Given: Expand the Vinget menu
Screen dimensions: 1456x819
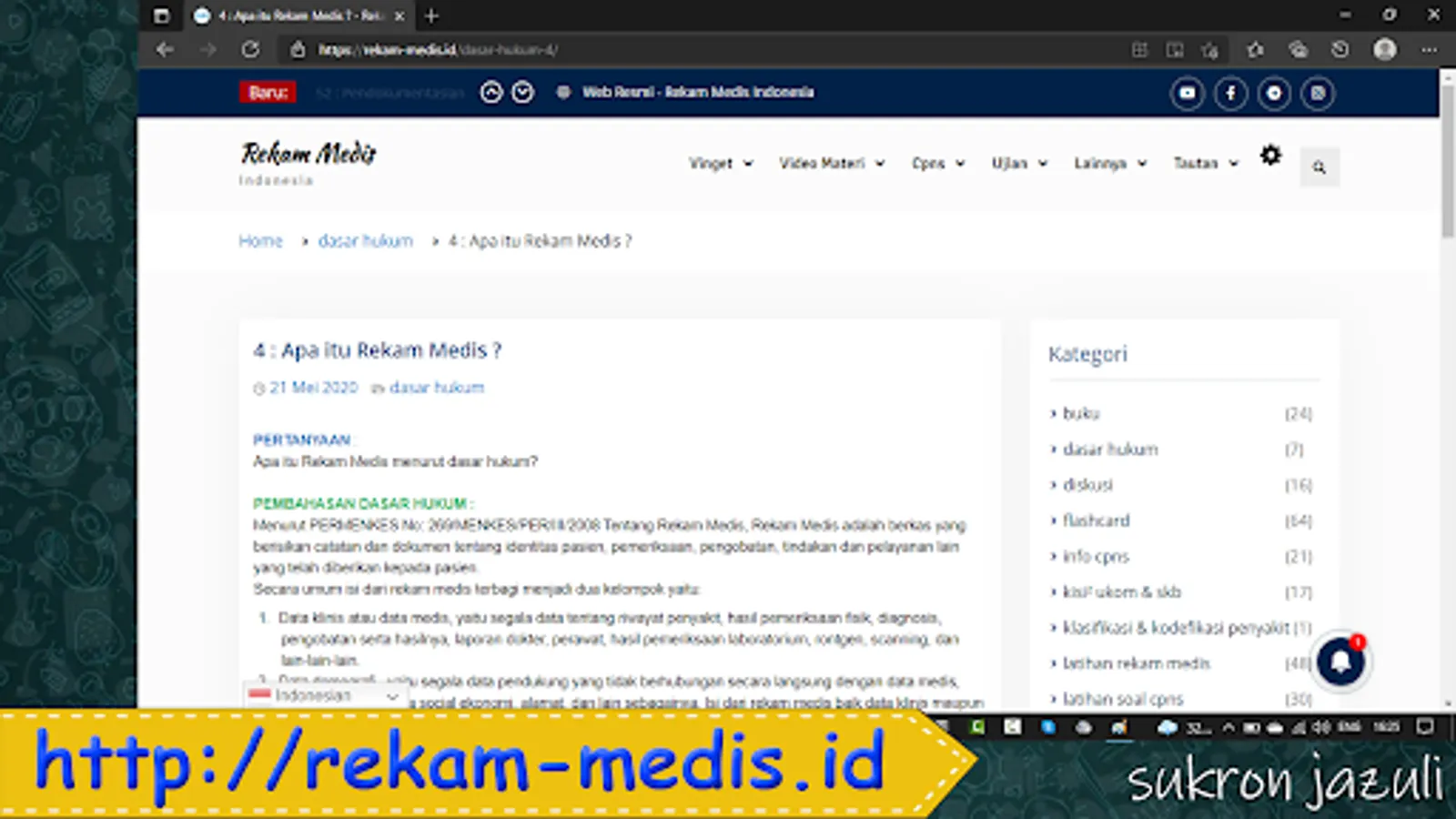Looking at the screenshot, I should point(721,163).
